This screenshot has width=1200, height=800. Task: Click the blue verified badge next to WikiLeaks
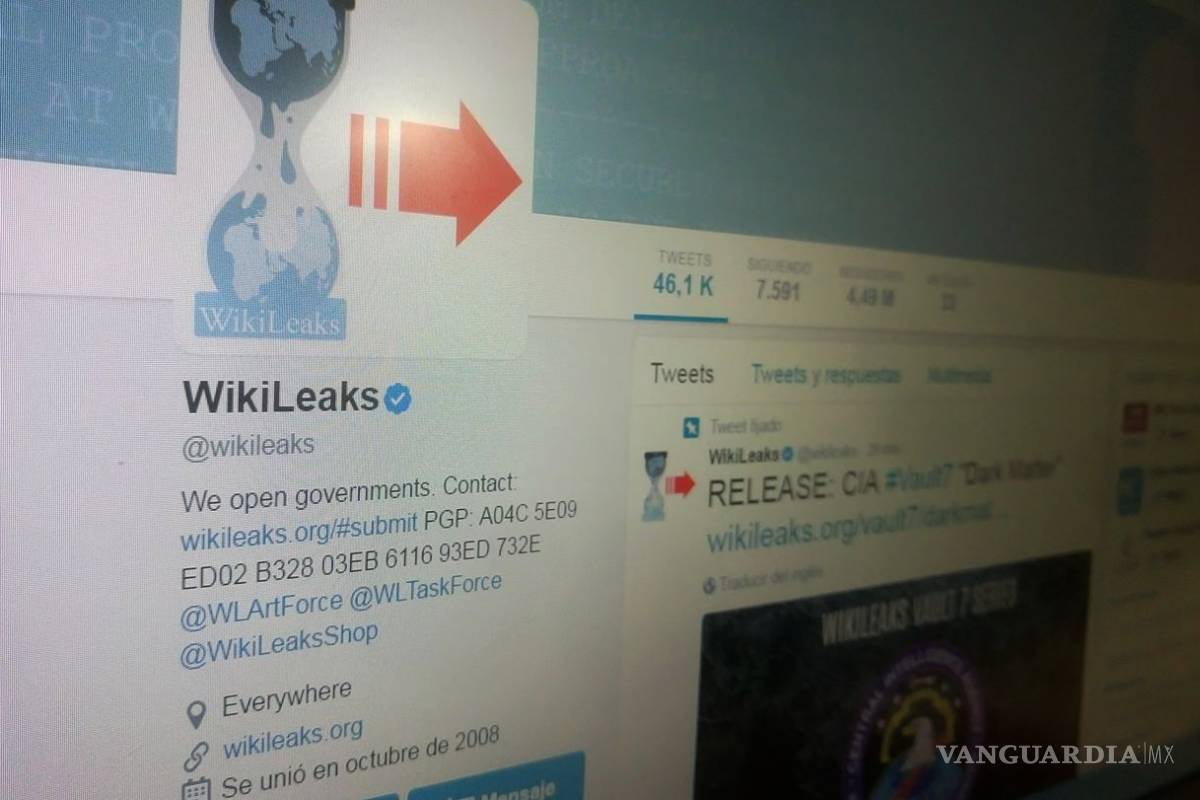(398, 400)
